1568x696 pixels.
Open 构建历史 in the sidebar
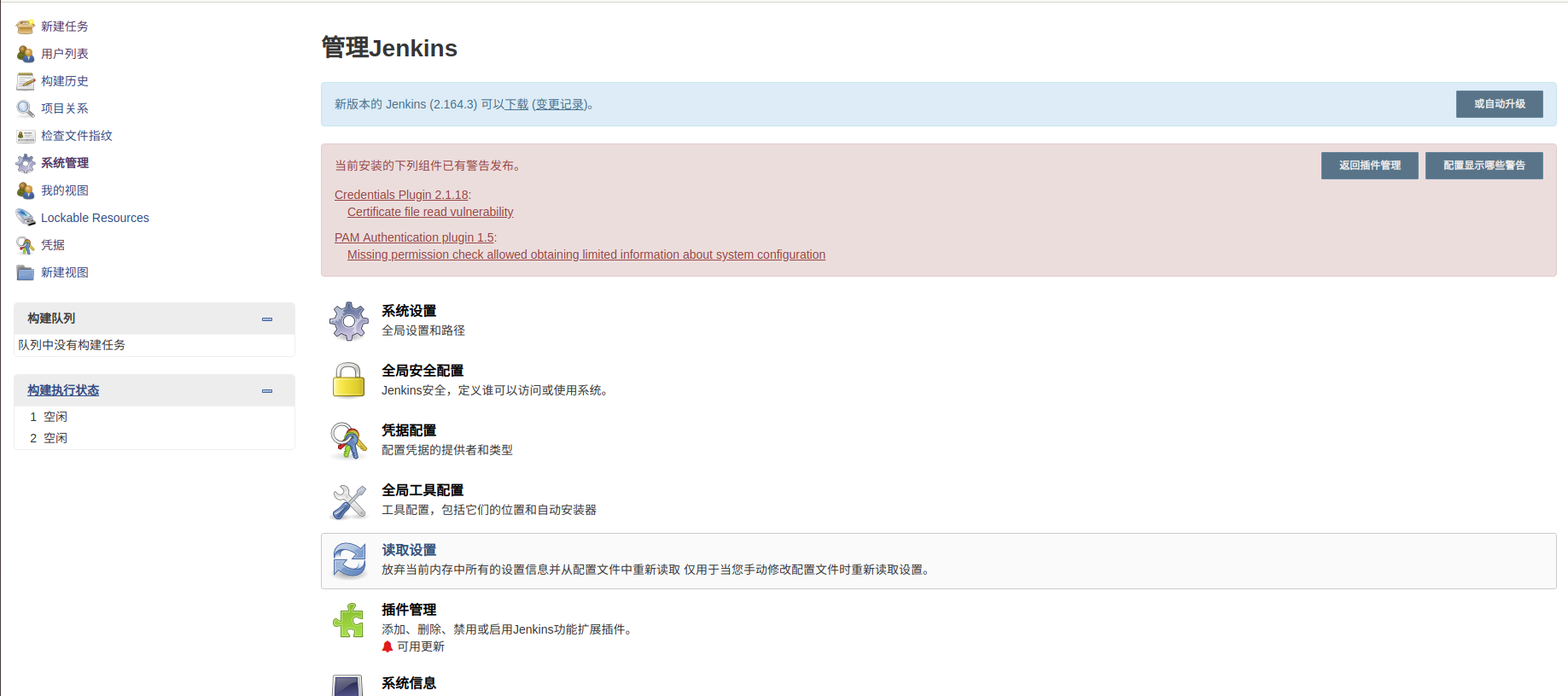[65, 81]
